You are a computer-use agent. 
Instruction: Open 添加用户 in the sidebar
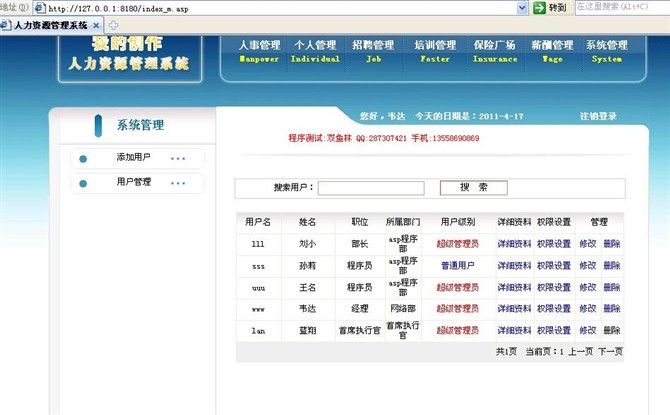(133, 158)
